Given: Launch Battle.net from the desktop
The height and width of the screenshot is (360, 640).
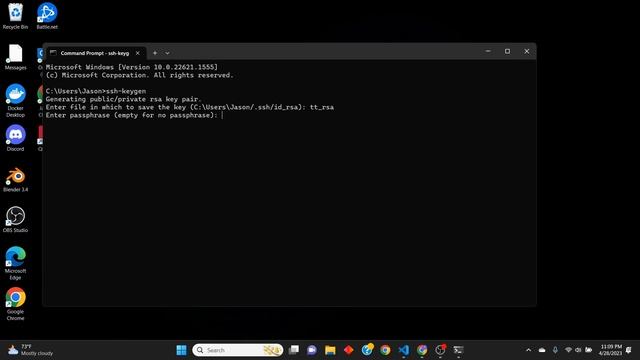Looking at the screenshot, I should point(47,16).
